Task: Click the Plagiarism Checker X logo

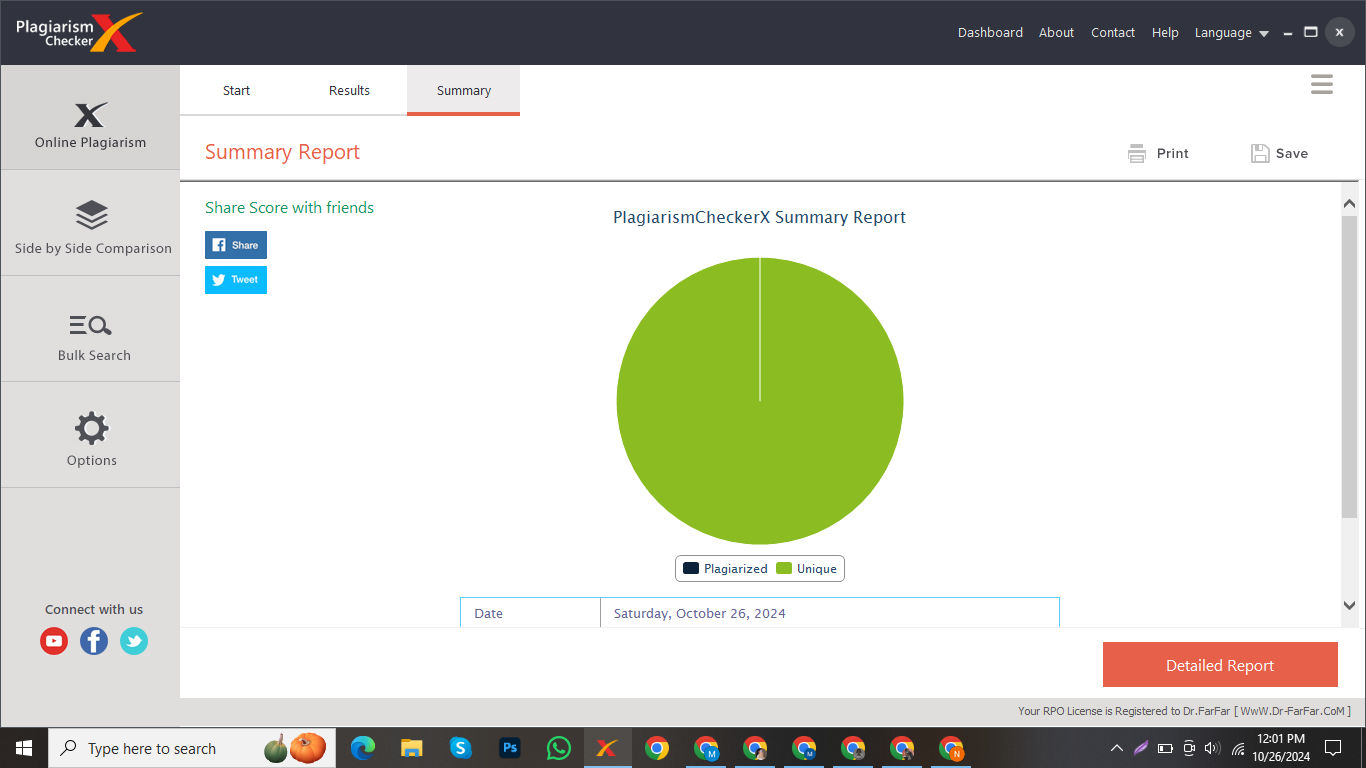Action: click(x=78, y=32)
